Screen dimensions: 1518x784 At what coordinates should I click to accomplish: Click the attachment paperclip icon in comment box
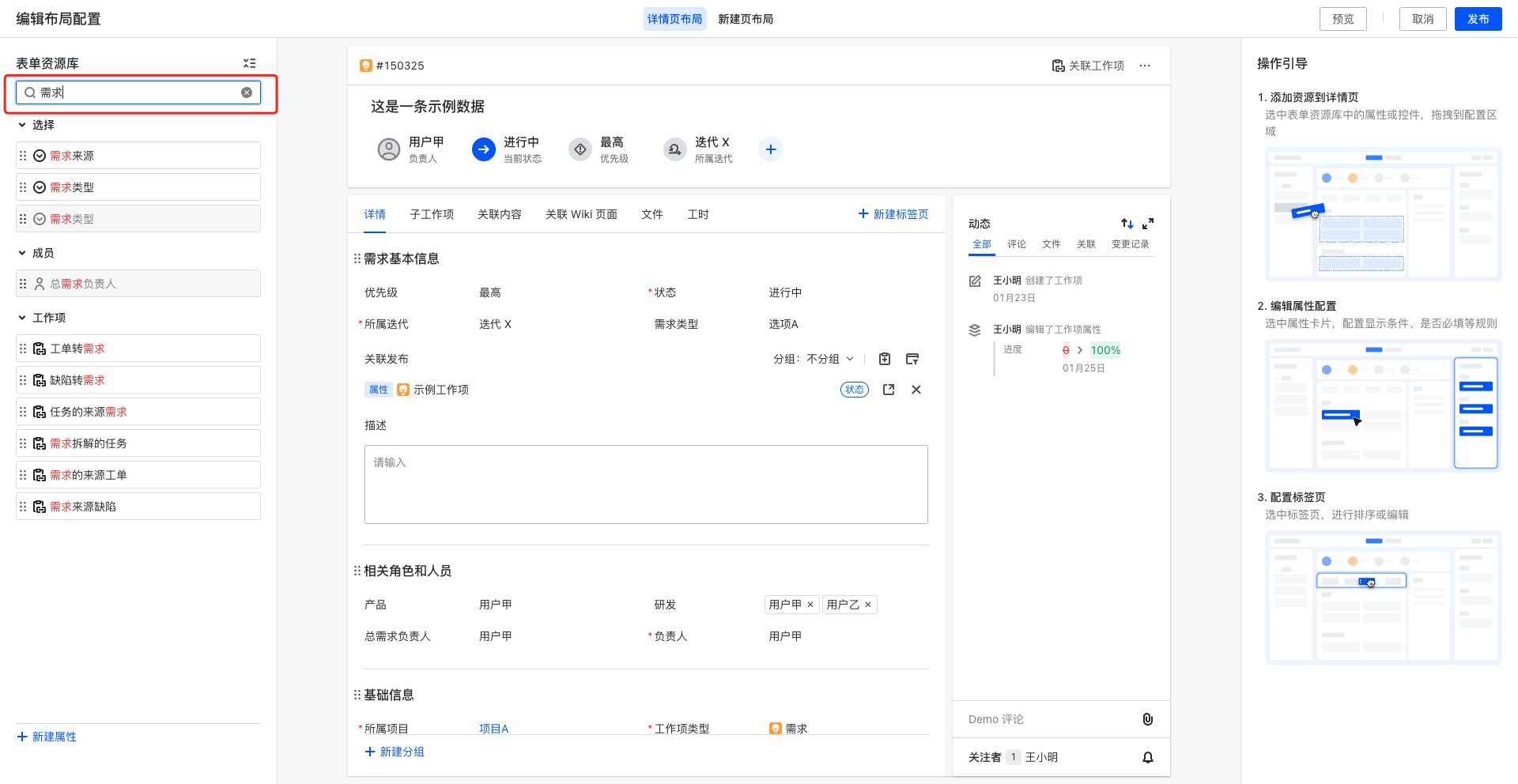pos(1148,719)
